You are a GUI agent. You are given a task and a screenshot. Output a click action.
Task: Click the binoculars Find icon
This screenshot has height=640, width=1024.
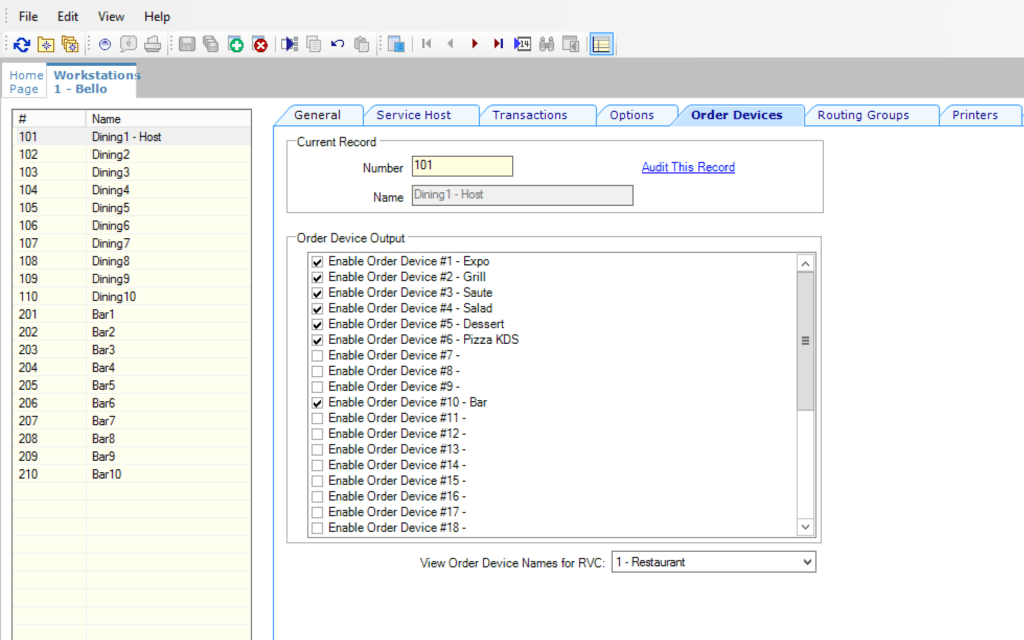[x=547, y=44]
